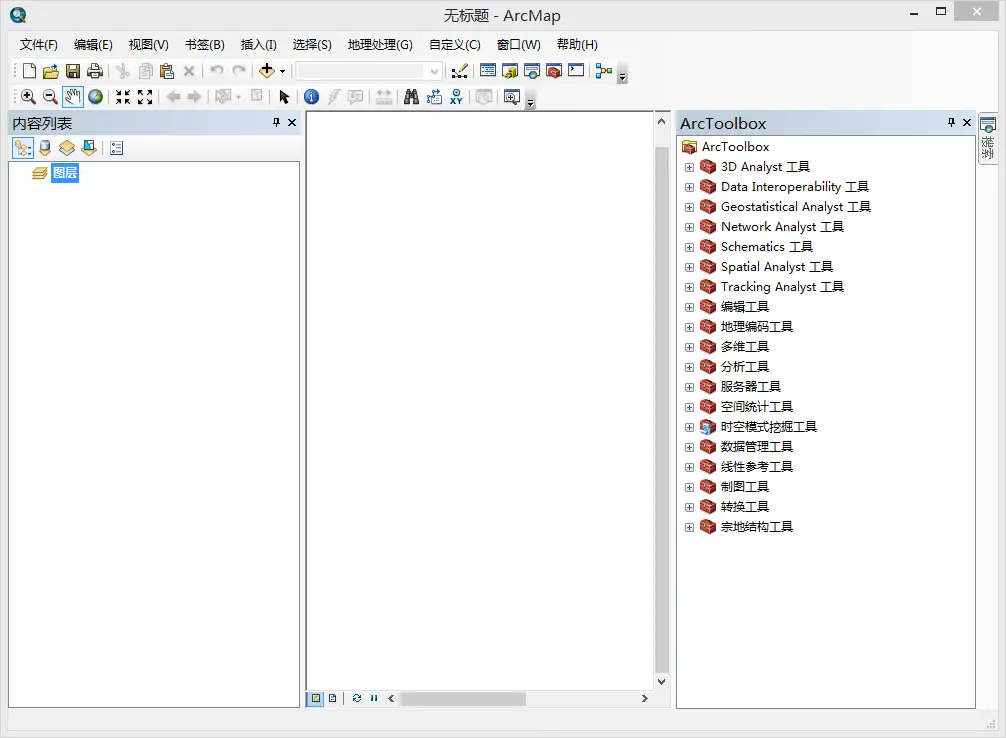Close the 内容列表 panel
This screenshot has height=738, width=1006.
coord(292,123)
